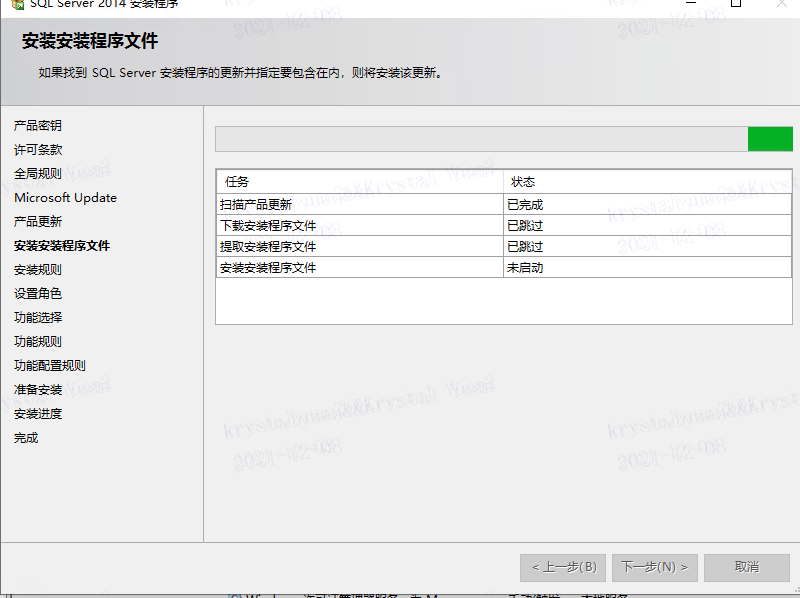This screenshot has width=800, height=598.
Task: Open the 产品更新 step
Action: pos(38,221)
